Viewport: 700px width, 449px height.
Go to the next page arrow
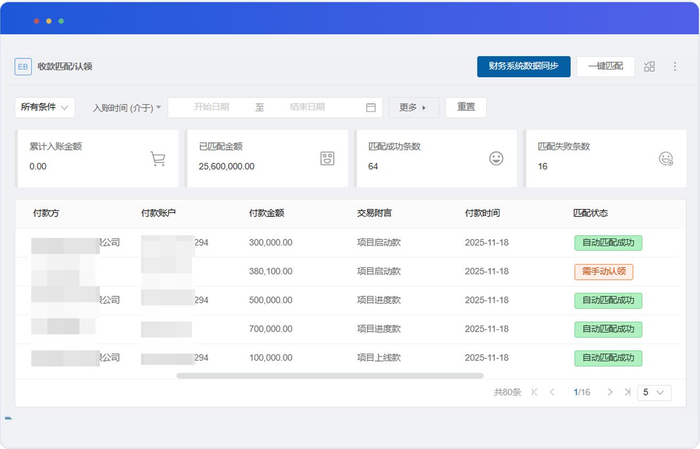[610, 393]
